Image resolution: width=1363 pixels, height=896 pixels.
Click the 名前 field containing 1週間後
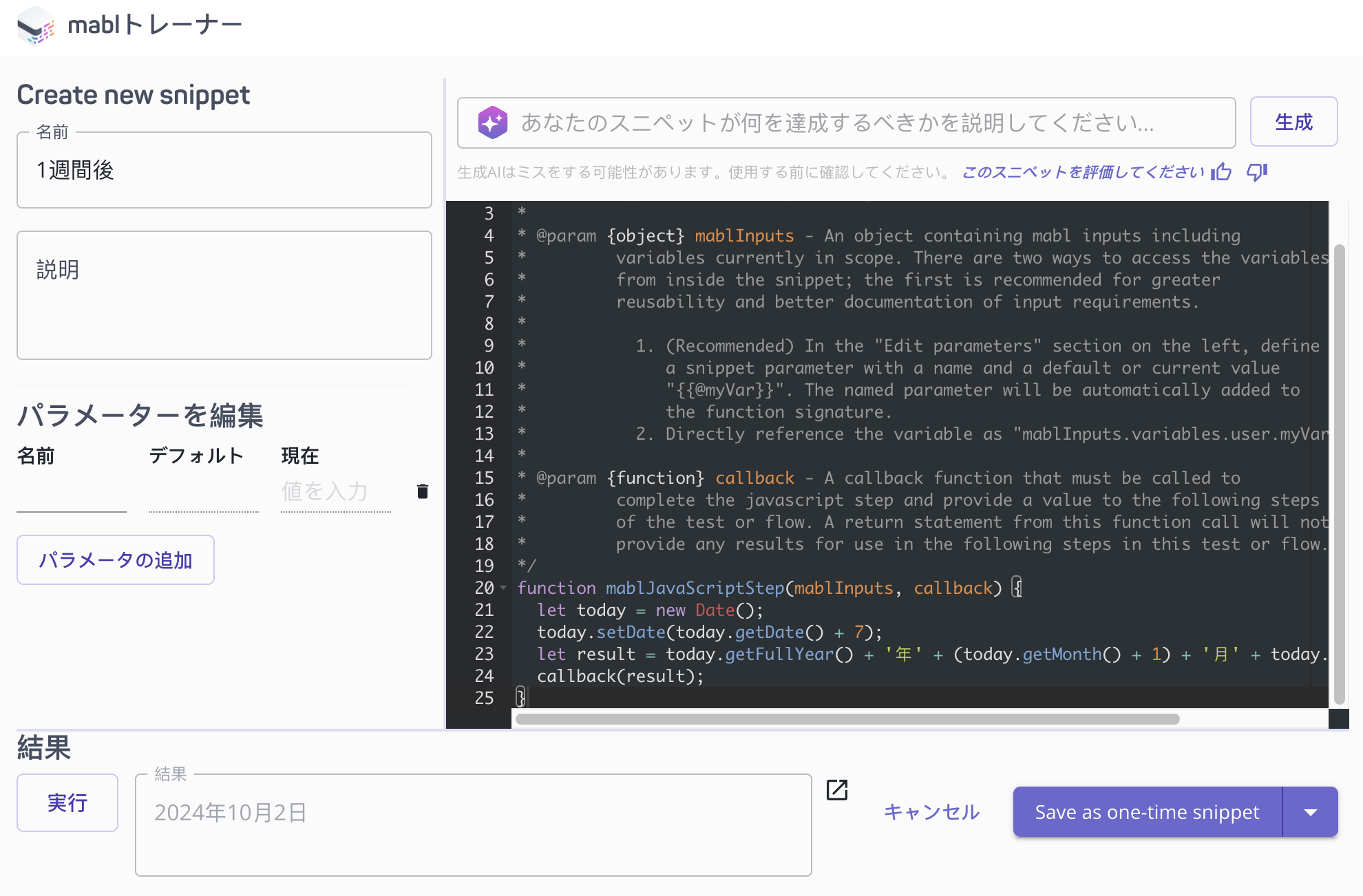click(x=224, y=170)
